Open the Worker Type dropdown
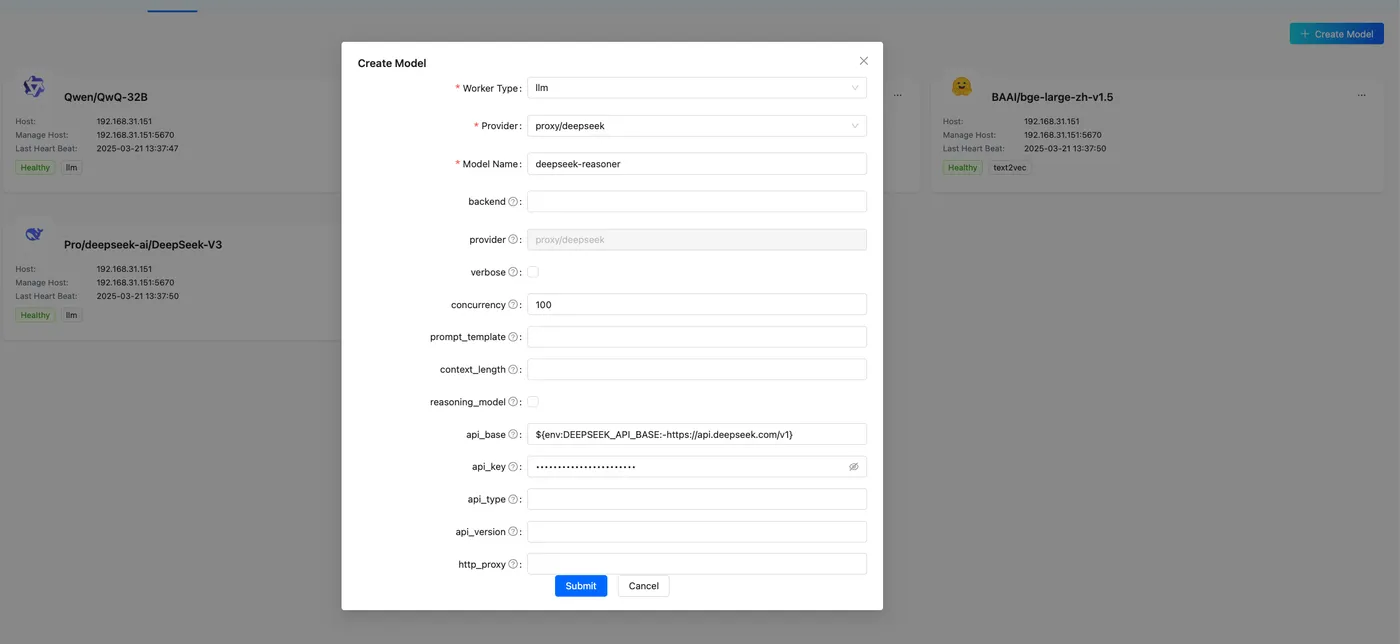This screenshot has height=644, width=1400. pyautogui.click(x=696, y=88)
